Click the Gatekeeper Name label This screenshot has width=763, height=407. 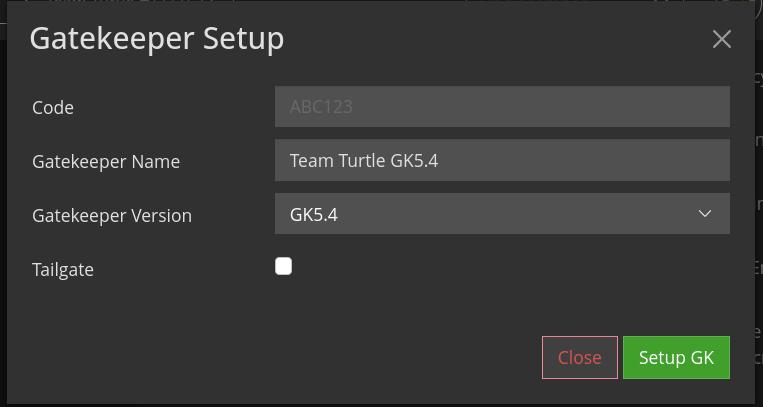coord(106,161)
